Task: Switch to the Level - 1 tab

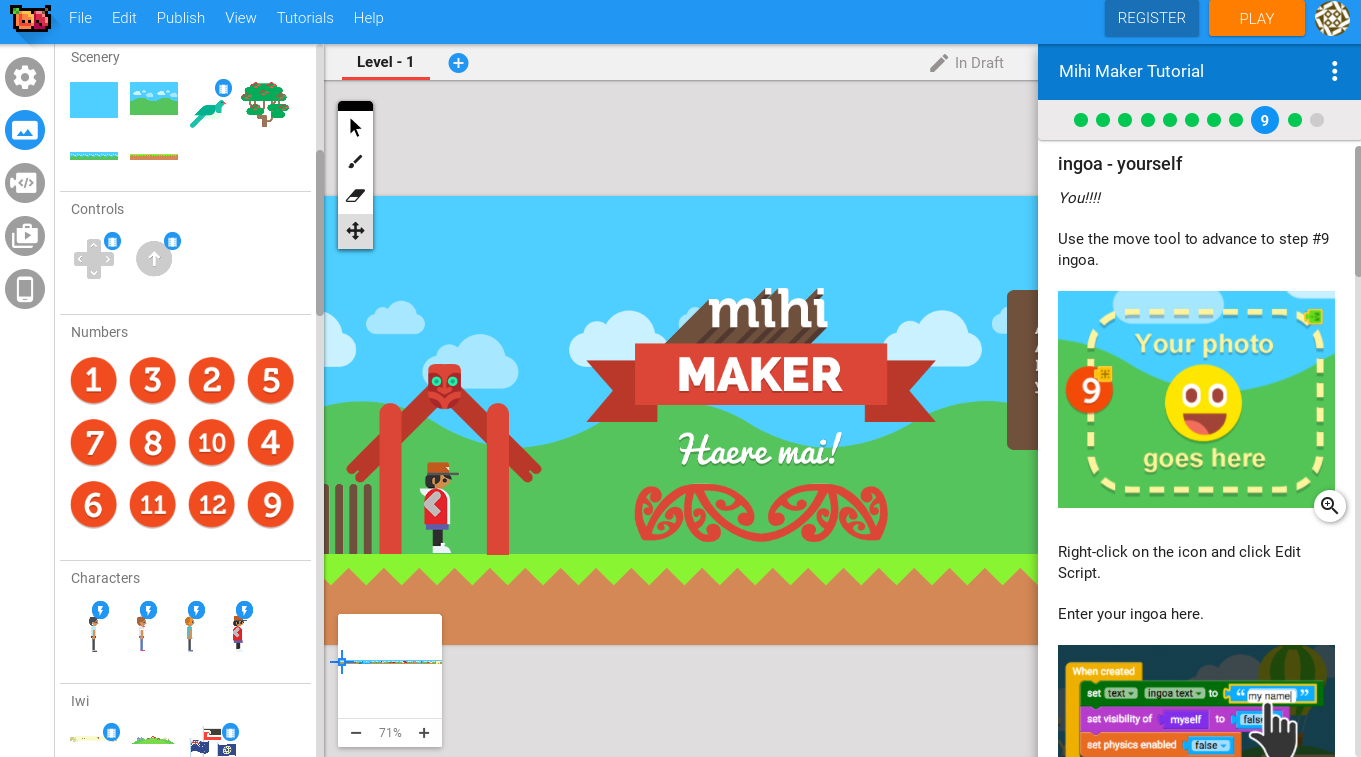Action: tap(384, 61)
